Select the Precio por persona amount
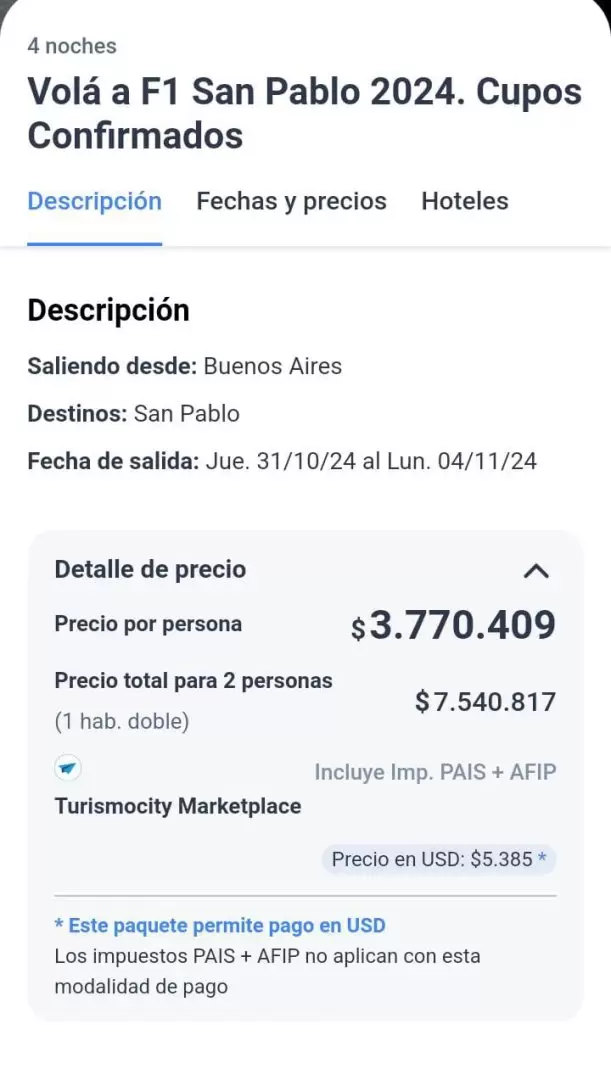 [x=455, y=624]
